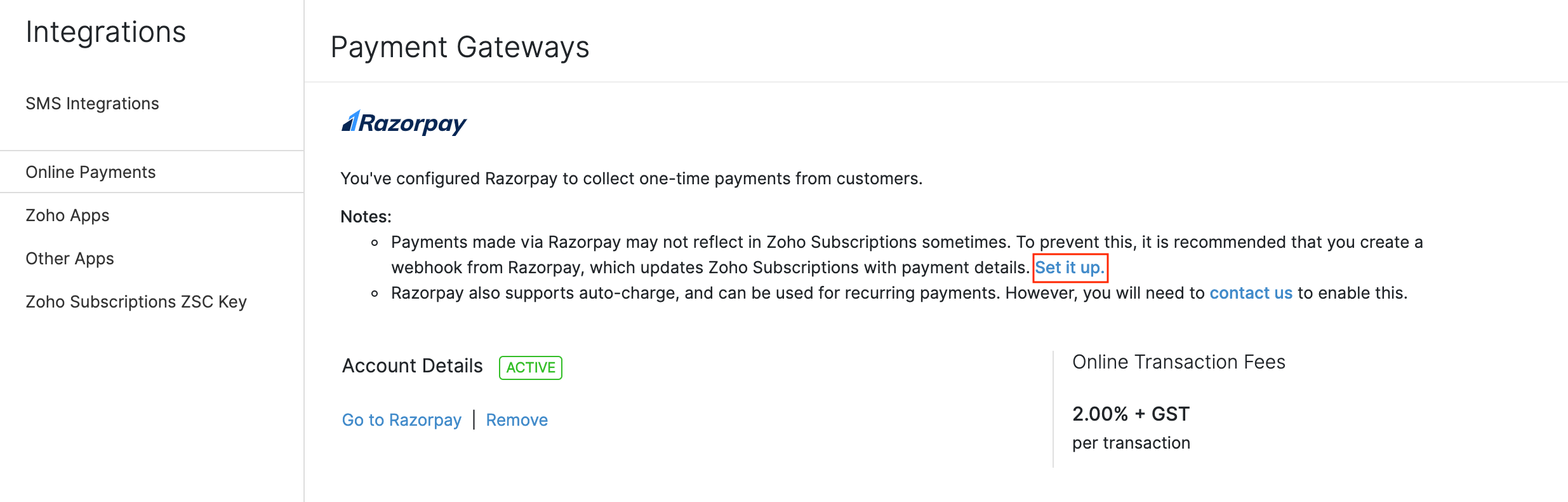
Task: Go to Razorpay account page
Action: click(x=401, y=419)
